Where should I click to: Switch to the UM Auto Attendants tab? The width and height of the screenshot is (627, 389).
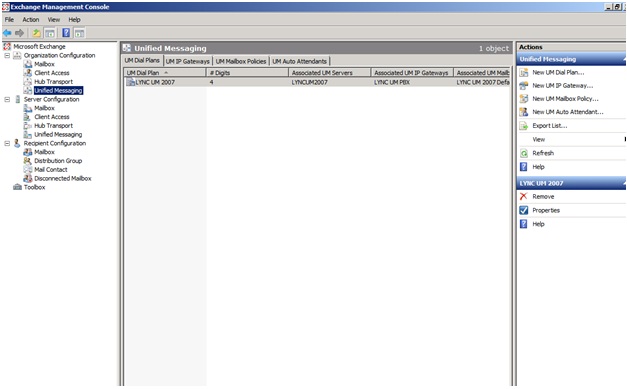pyautogui.click(x=300, y=61)
